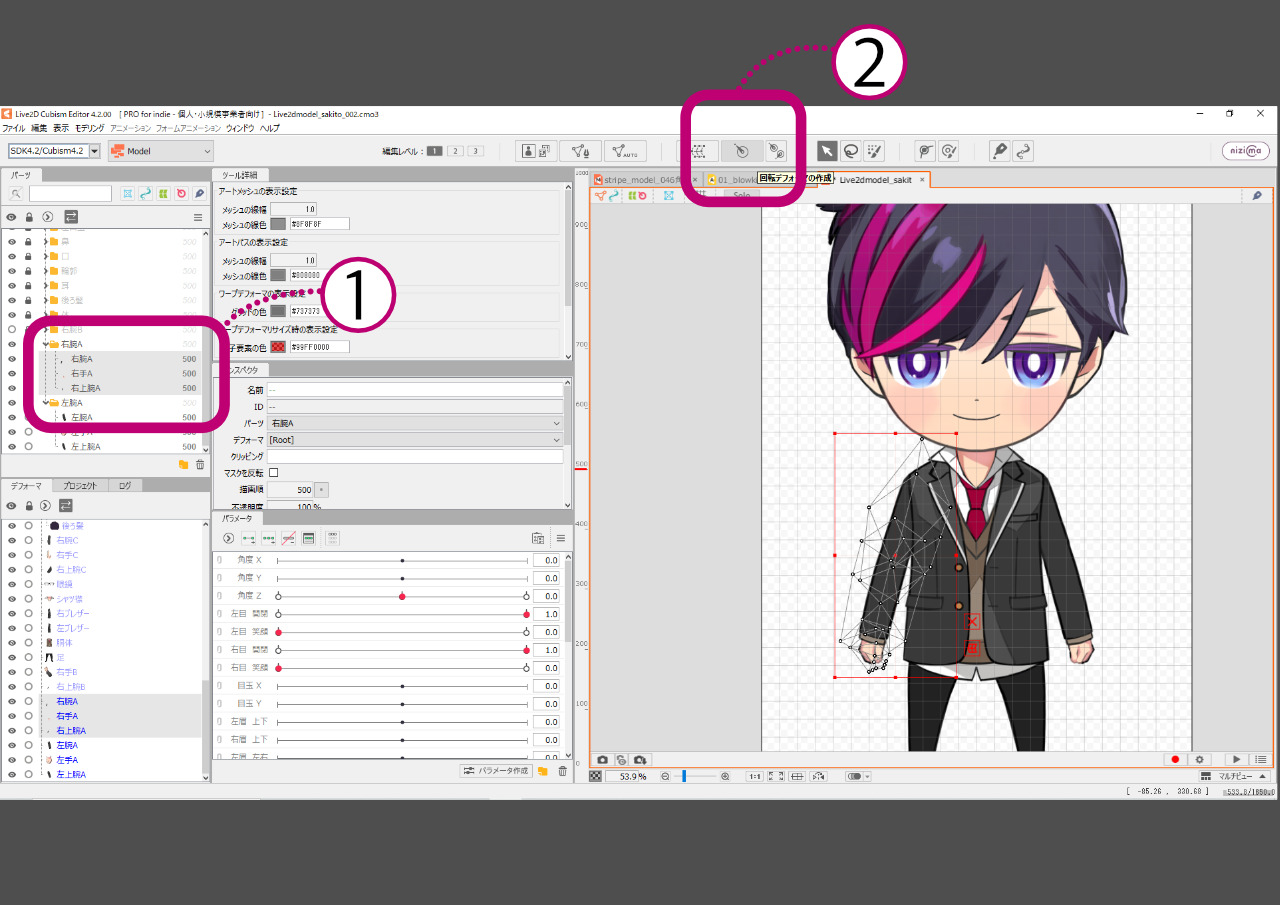Click the Solo button above the canvas
Viewport: 1280px width, 905px height.
click(742, 195)
